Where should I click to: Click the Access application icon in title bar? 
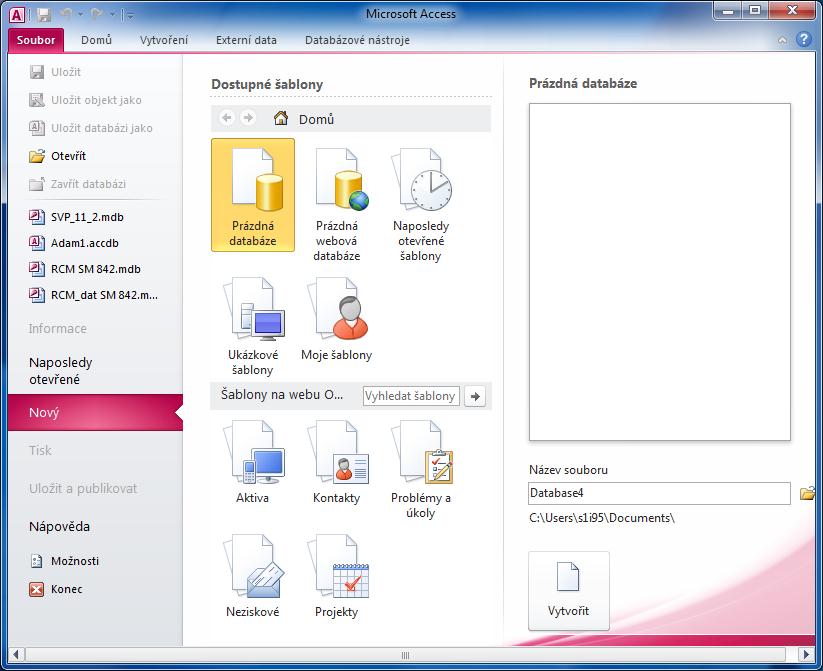(17, 15)
